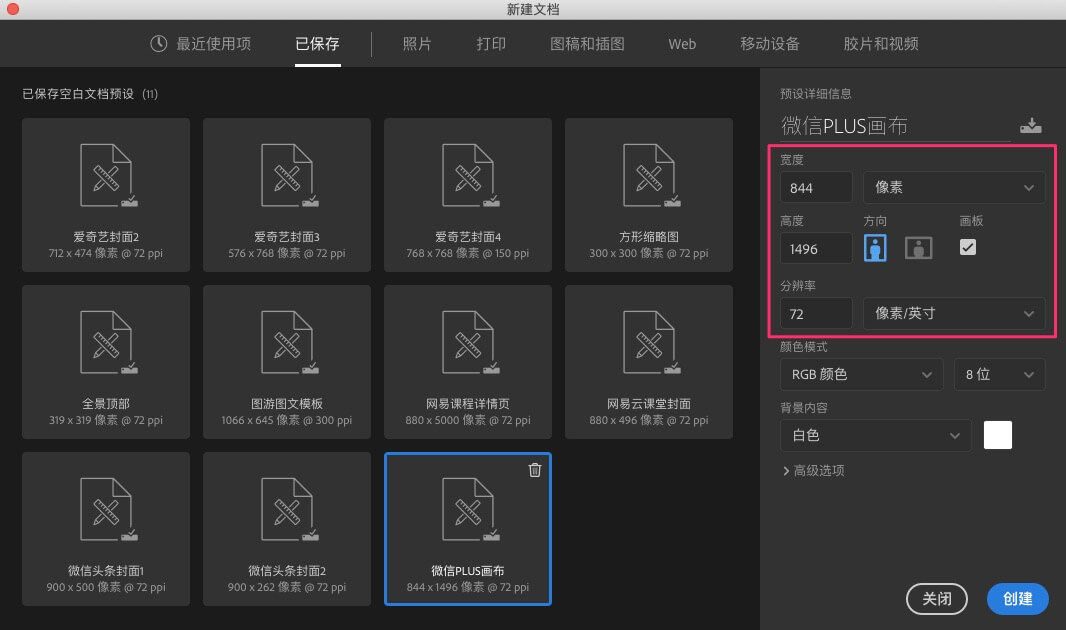Viewport: 1066px width, 630px height.
Task: Click the text 319 x 319 像素 @ 72 ppi
Action: click(106, 420)
